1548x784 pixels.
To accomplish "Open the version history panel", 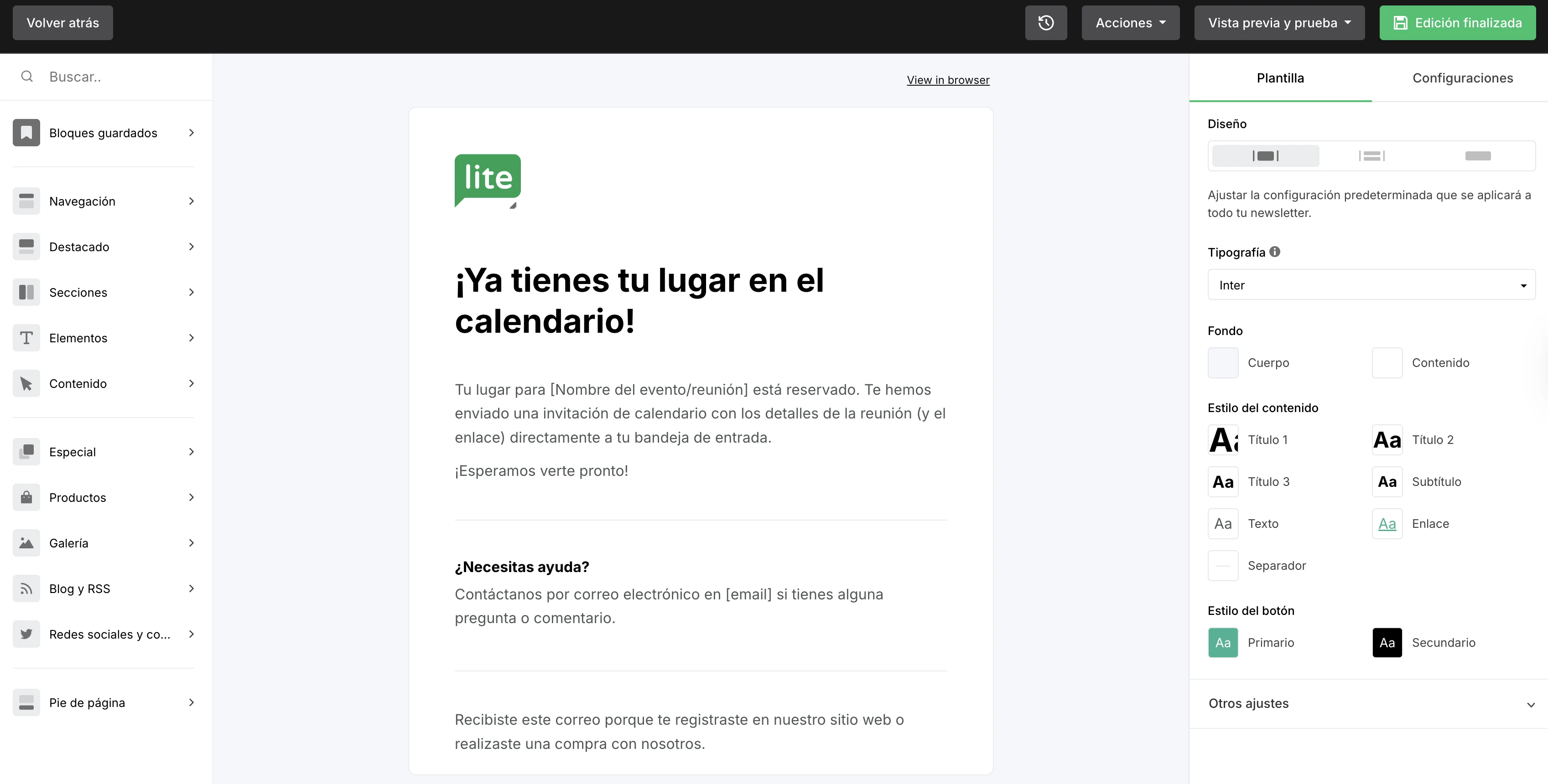I will (1046, 22).
